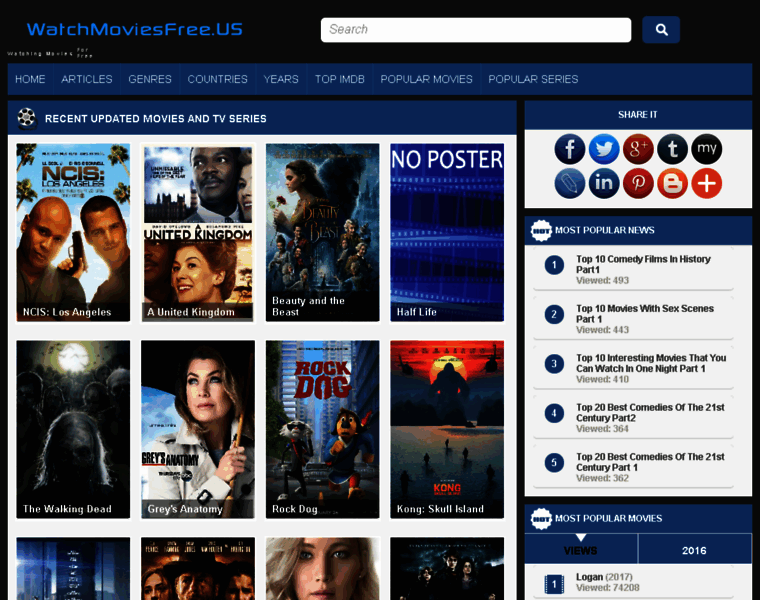Open more sharing options plus icon

707,183
